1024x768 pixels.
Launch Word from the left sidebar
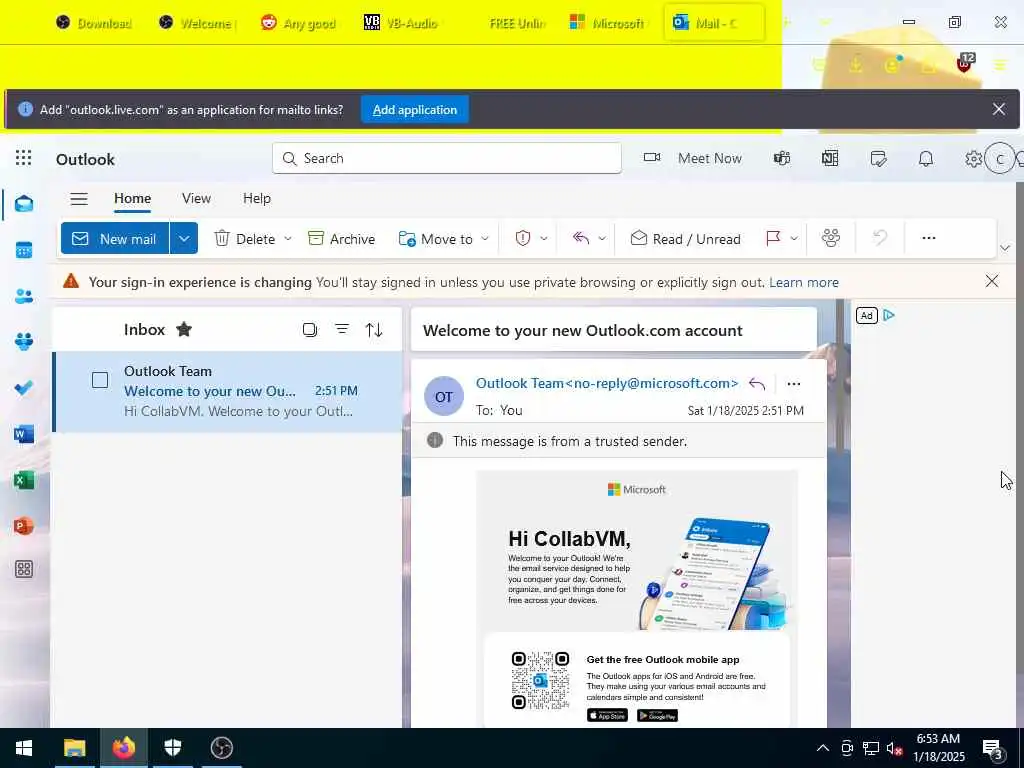coord(24,434)
